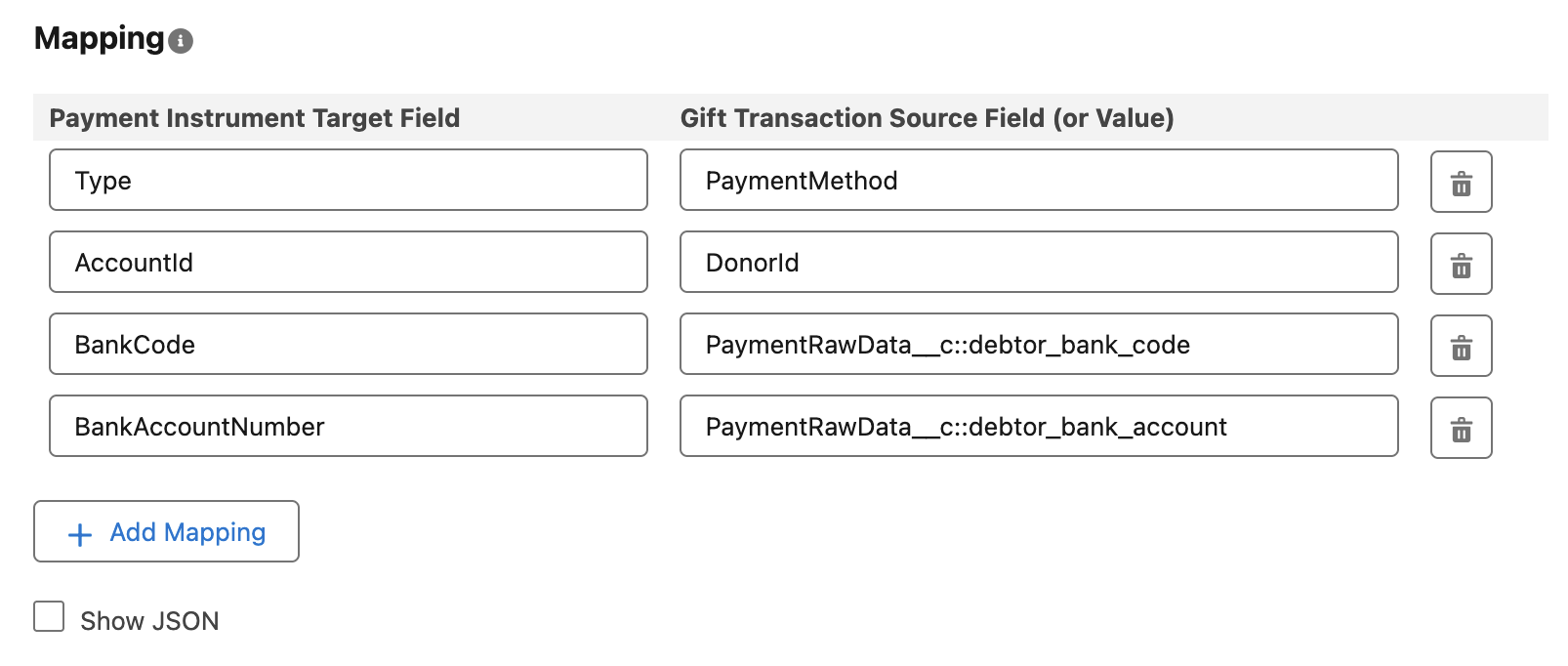
Task: Click the PaymentMethod source field
Action: (x=1039, y=181)
